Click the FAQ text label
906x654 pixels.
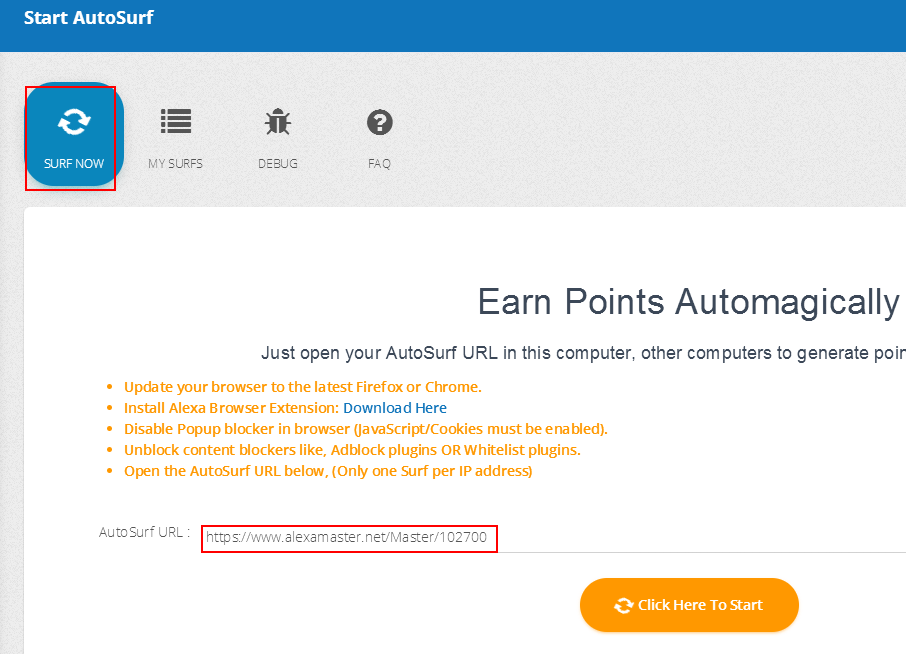pyautogui.click(x=380, y=164)
